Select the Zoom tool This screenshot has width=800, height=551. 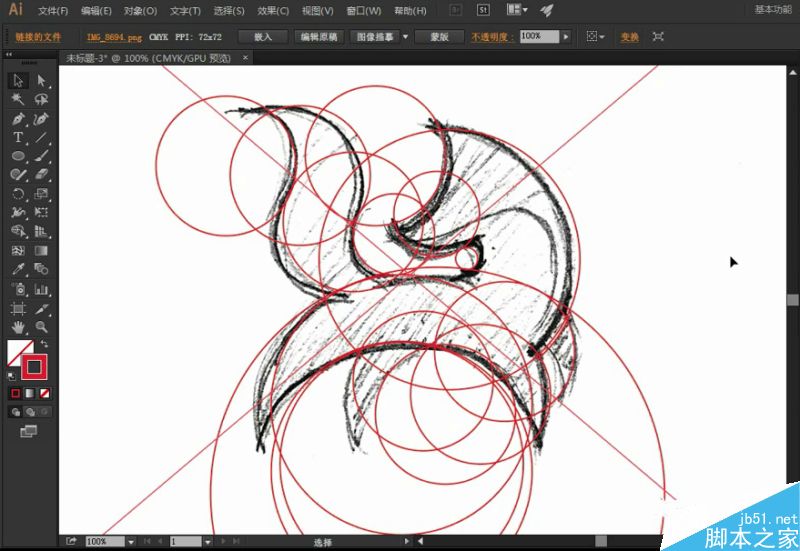[x=41, y=327]
